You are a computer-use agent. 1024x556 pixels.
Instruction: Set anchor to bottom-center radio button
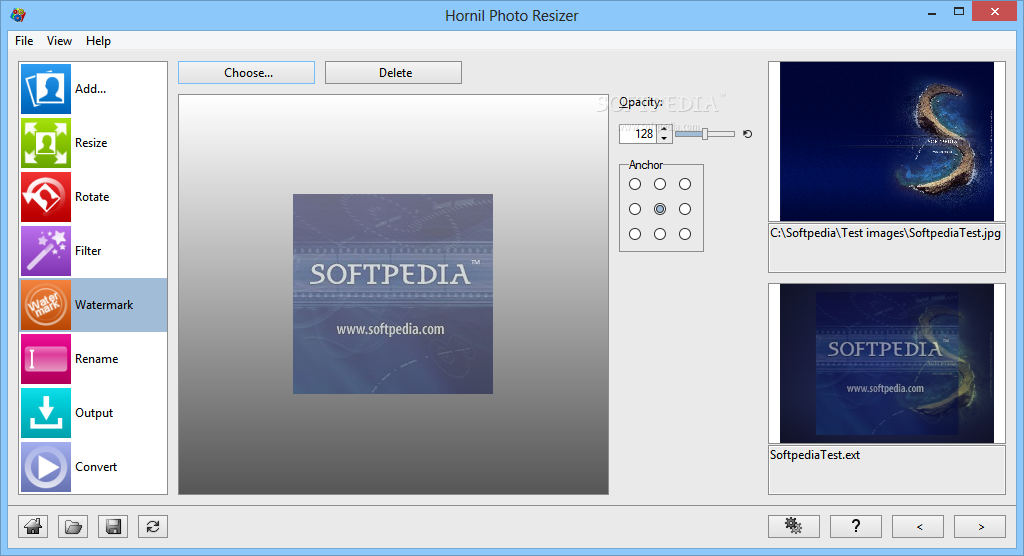[660, 234]
